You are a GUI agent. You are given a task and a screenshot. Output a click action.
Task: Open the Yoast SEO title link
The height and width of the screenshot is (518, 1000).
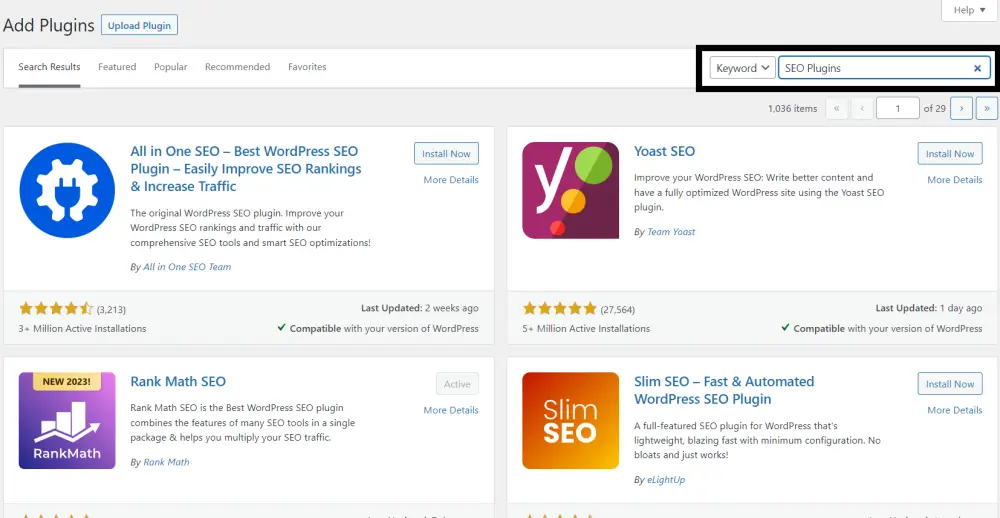point(665,151)
